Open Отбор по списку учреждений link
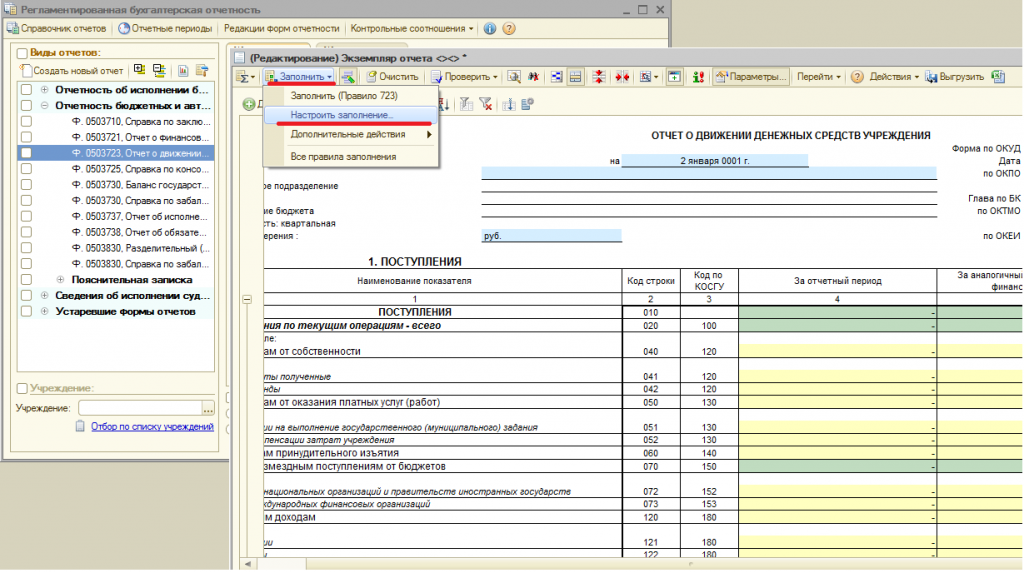This screenshot has height=573, width=1024. point(152,427)
